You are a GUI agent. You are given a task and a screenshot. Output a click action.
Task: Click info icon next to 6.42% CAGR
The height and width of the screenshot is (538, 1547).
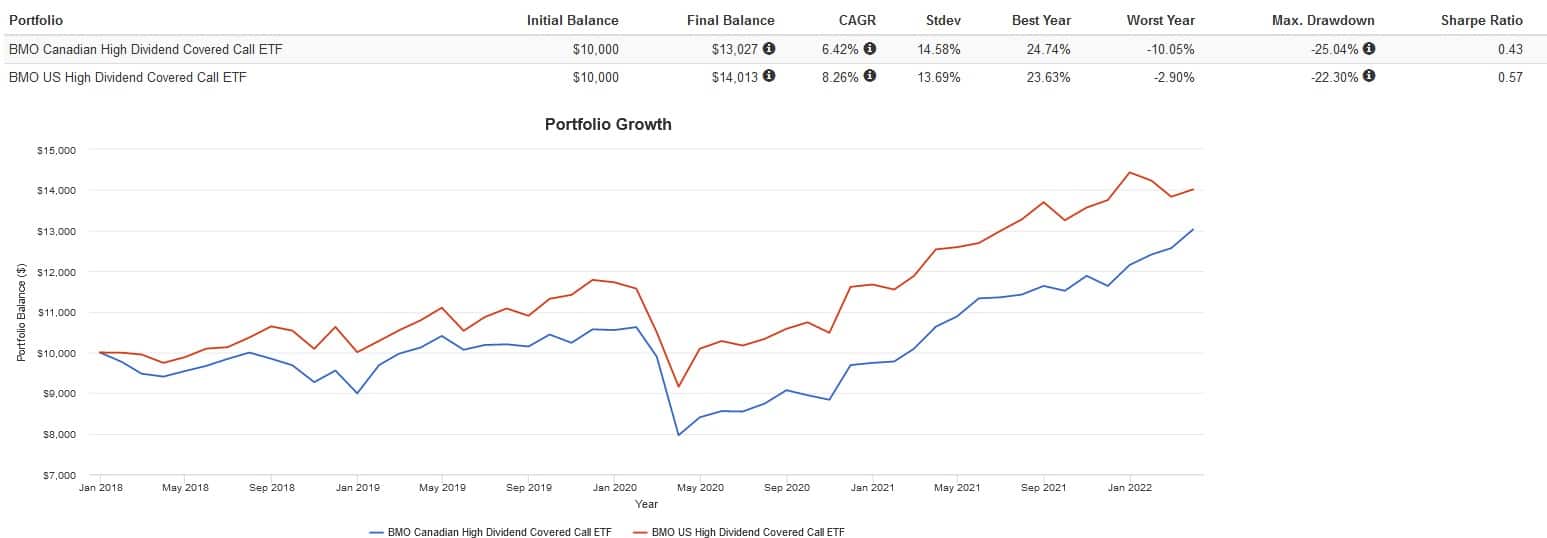coord(869,48)
